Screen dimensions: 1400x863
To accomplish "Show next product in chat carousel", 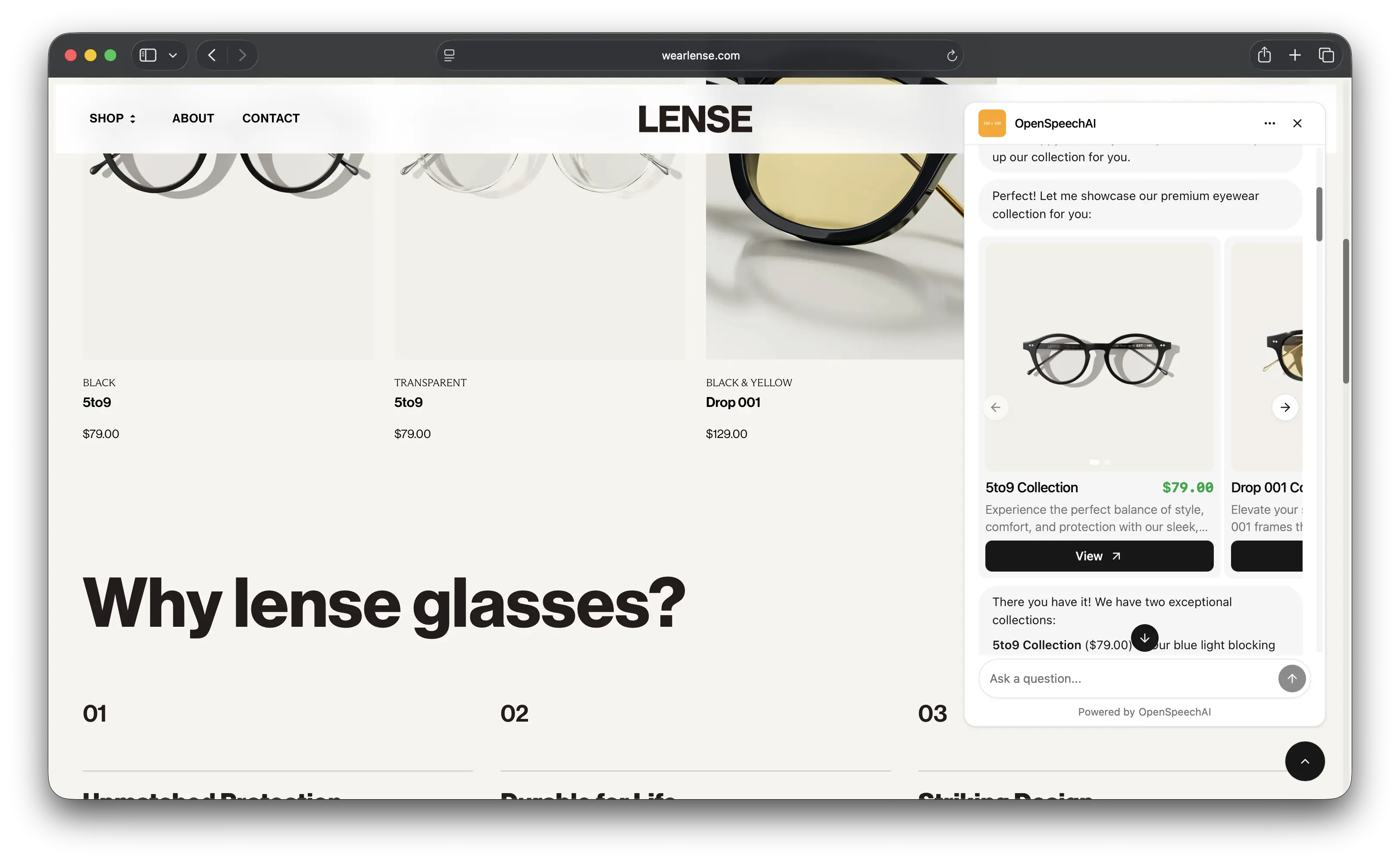I will 1285,407.
